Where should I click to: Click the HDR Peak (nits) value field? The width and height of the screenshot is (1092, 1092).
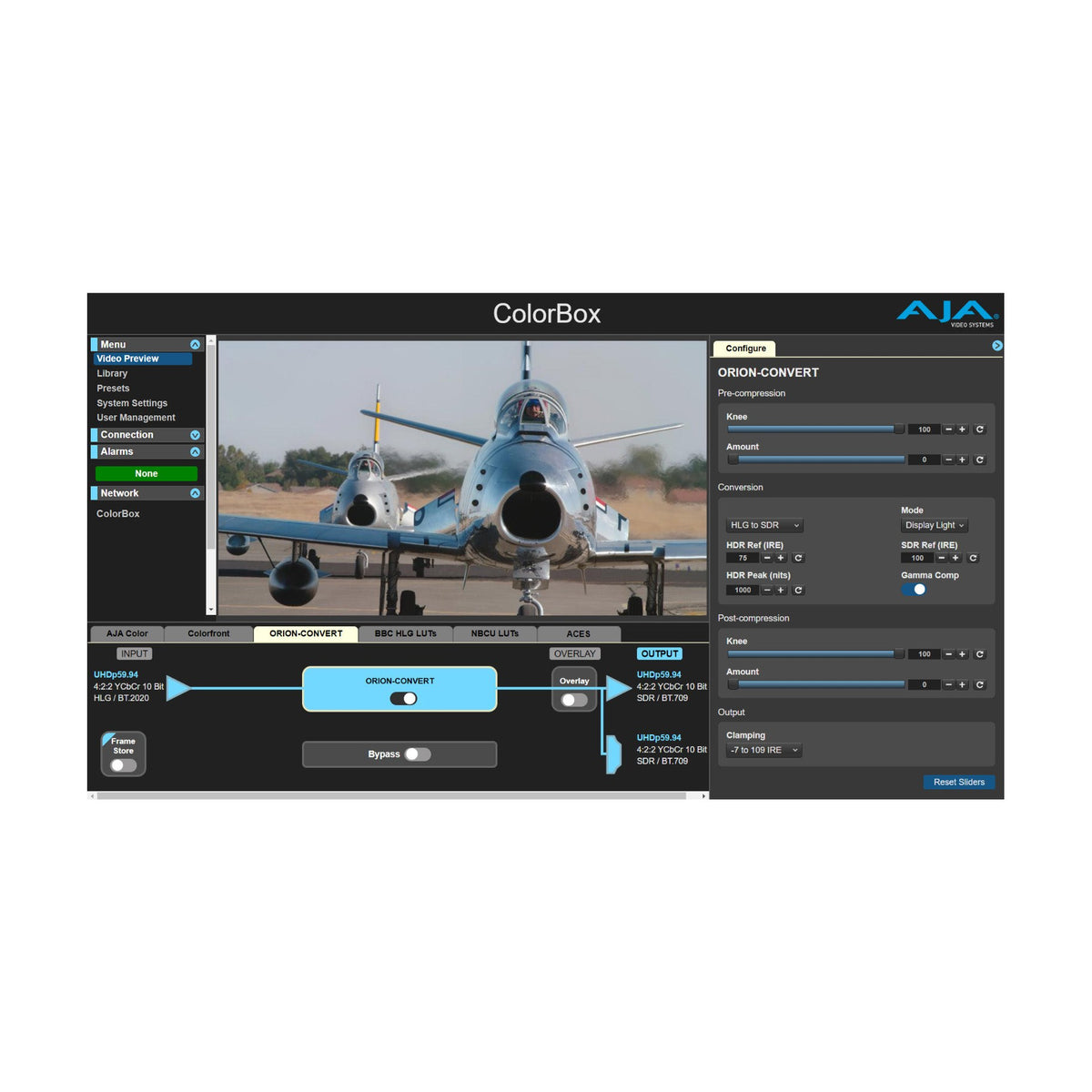tap(743, 591)
